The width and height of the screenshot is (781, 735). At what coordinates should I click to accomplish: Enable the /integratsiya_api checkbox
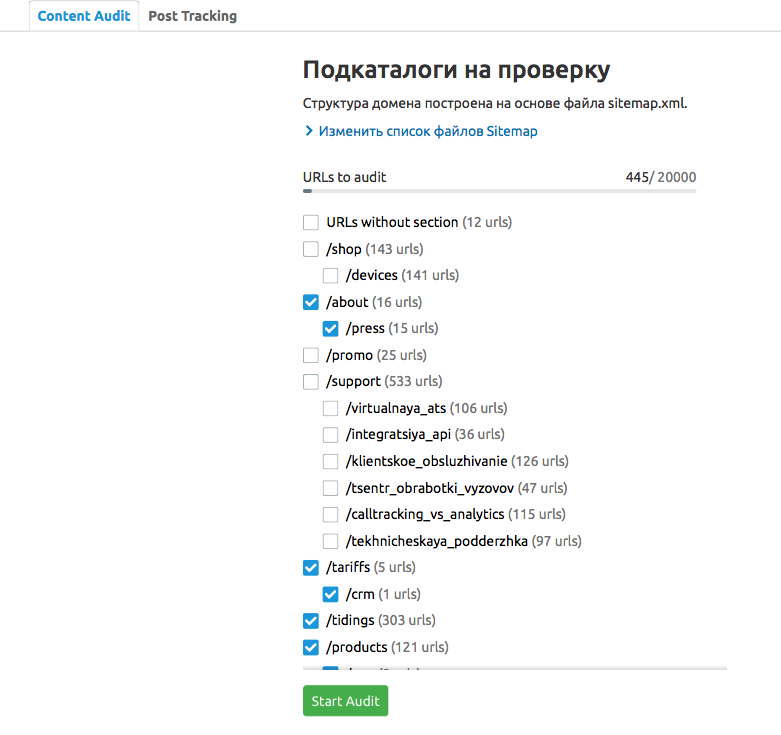331,434
